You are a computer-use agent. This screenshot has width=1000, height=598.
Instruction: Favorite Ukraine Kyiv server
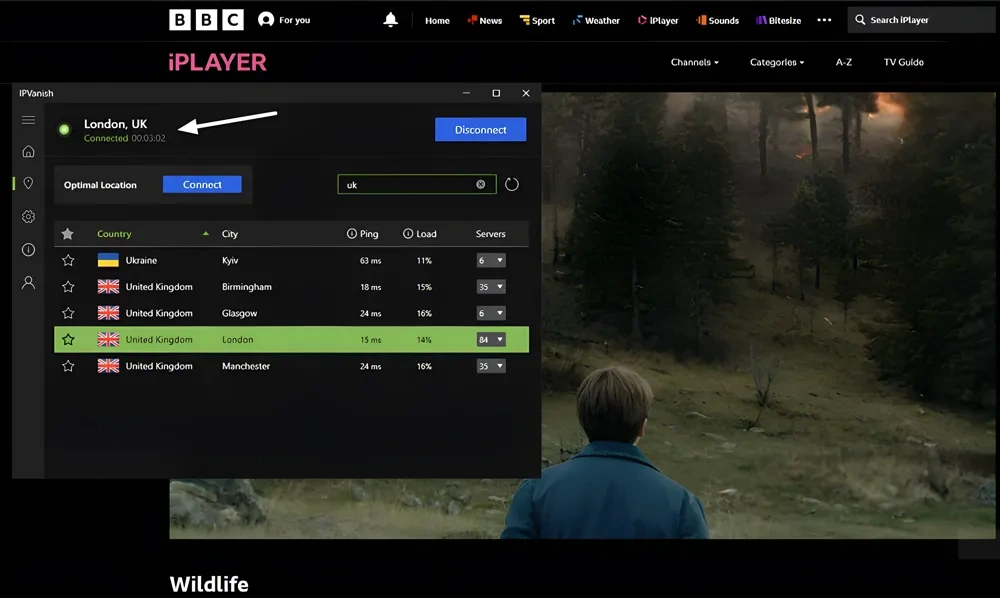click(x=68, y=260)
